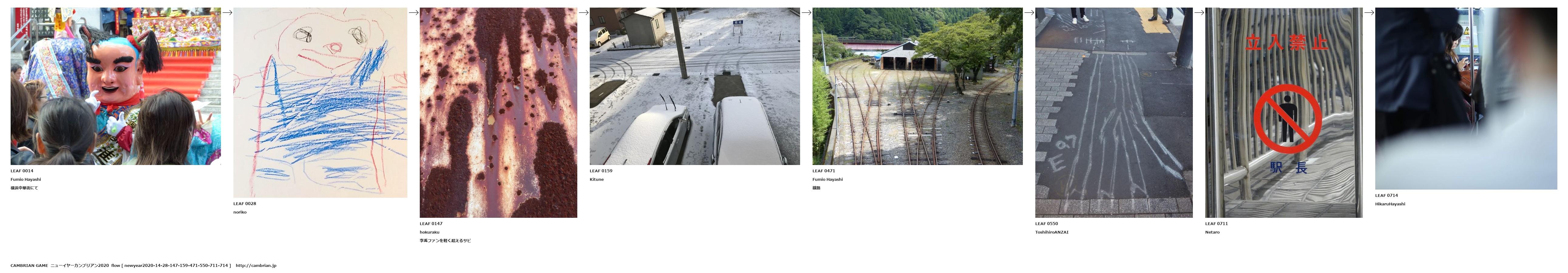Viewport: 1568px width, 273px height.
Task: Click the LEAF 0550 label
Action: pos(1046,224)
